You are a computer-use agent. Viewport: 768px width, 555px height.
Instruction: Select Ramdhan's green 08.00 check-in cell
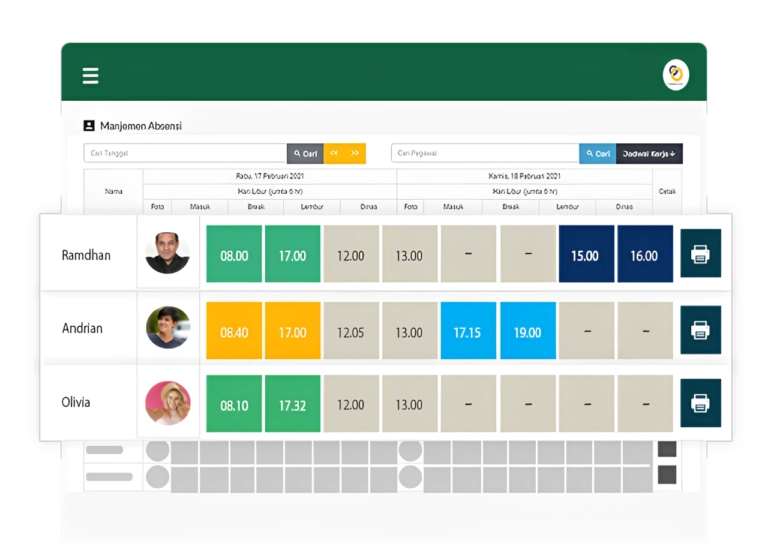tap(234, 254)
